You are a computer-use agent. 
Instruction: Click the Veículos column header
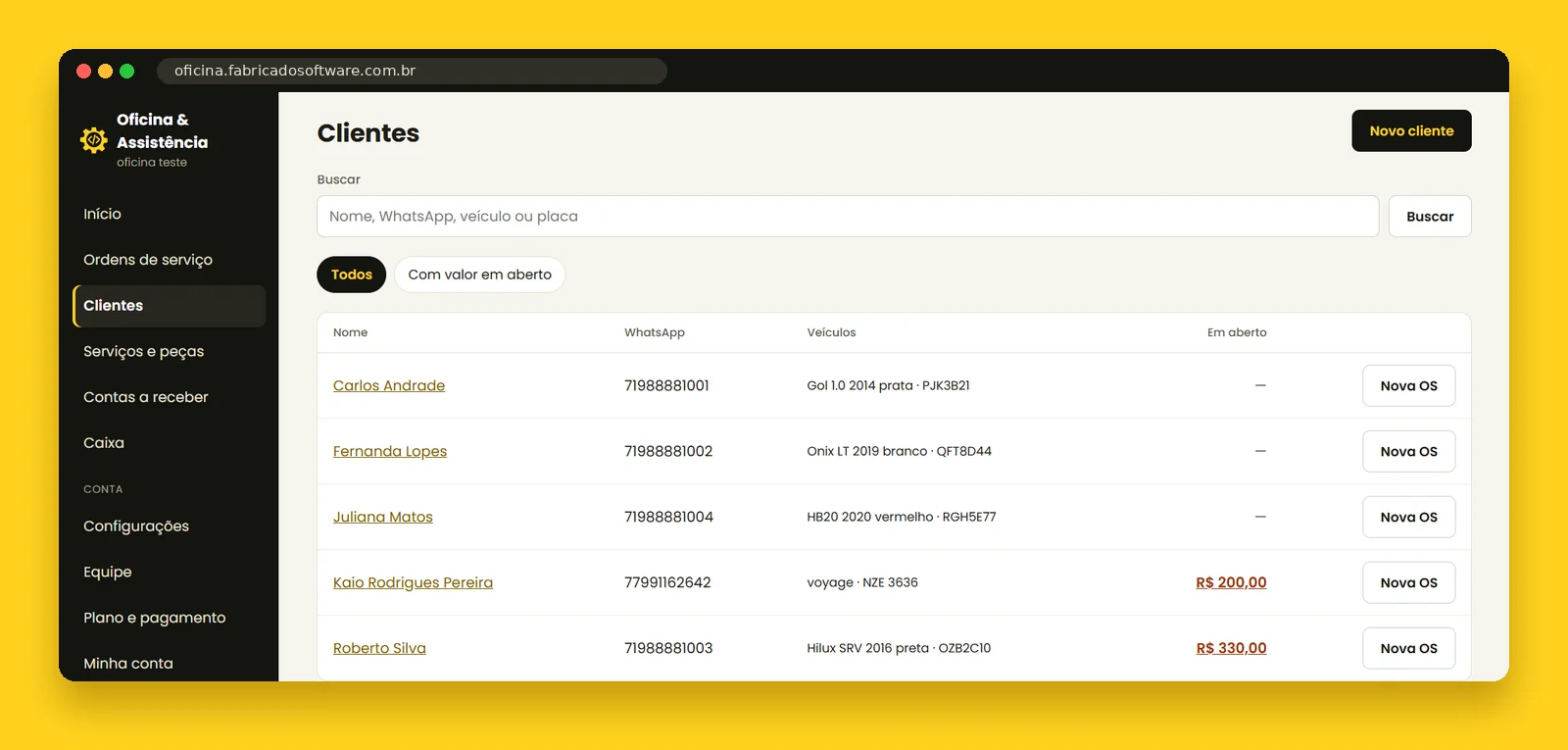click(x=831, y=332)
